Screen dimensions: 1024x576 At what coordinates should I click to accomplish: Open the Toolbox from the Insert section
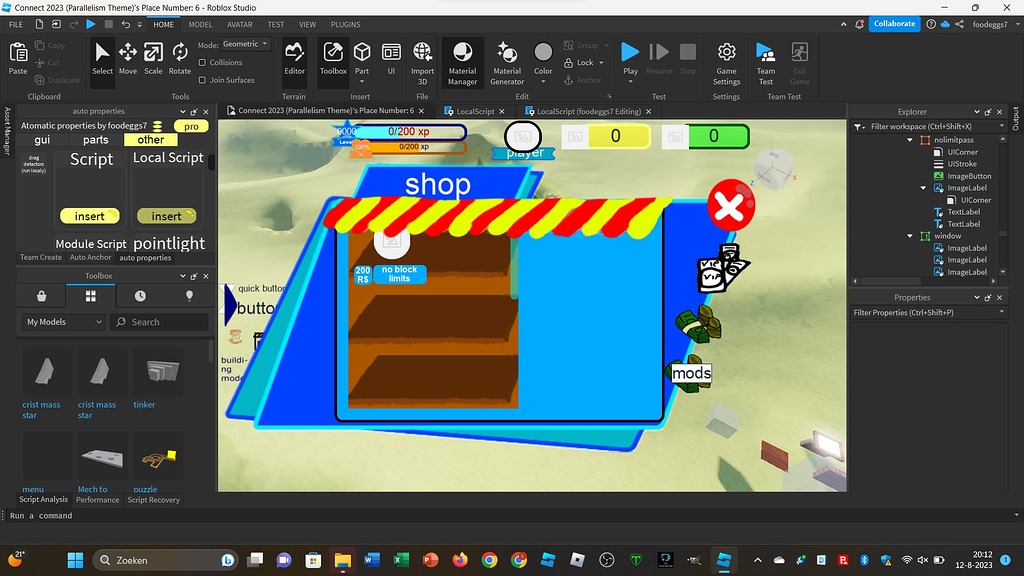pos(333,60)
